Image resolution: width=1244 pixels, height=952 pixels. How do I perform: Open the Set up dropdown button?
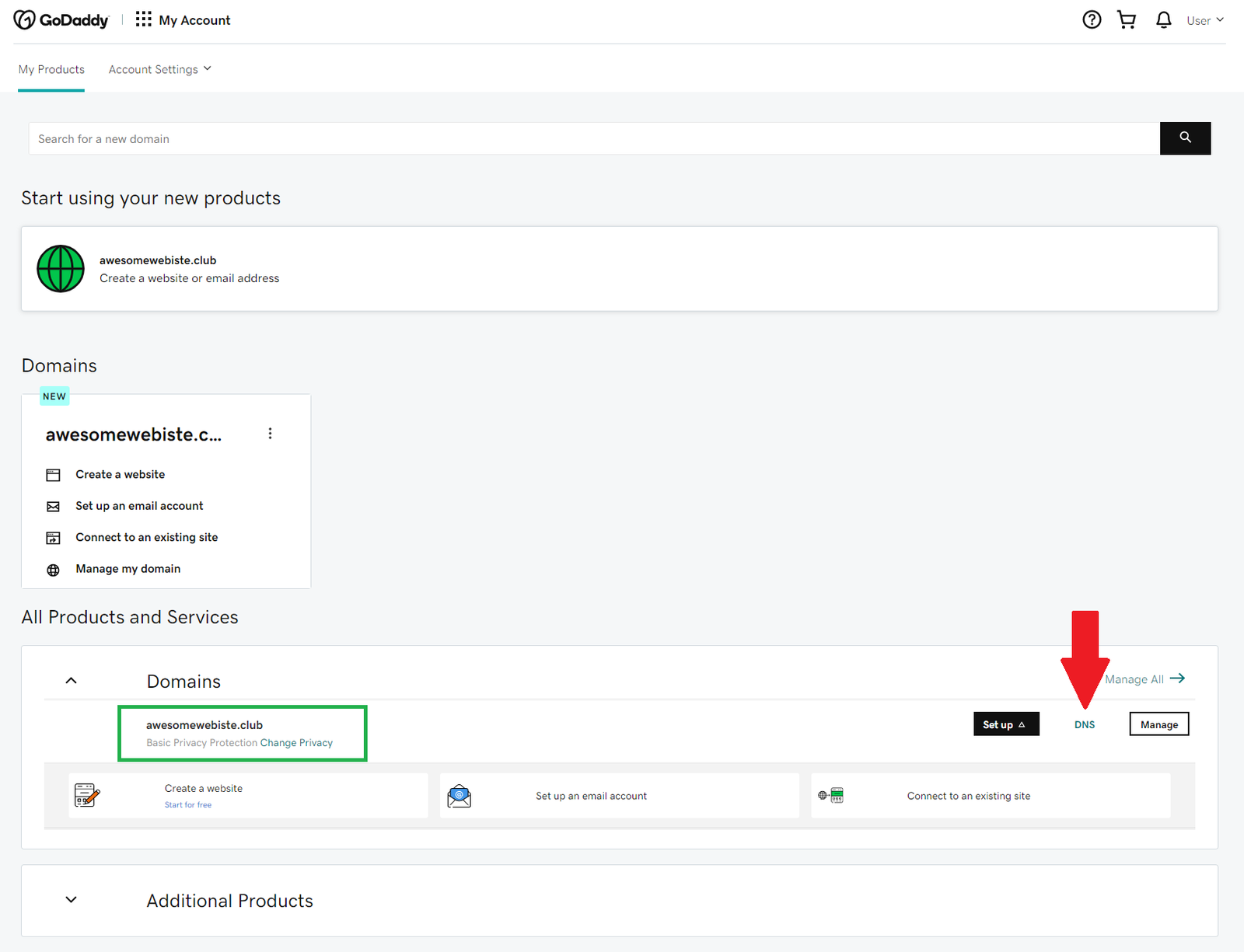click(1005, 724)
